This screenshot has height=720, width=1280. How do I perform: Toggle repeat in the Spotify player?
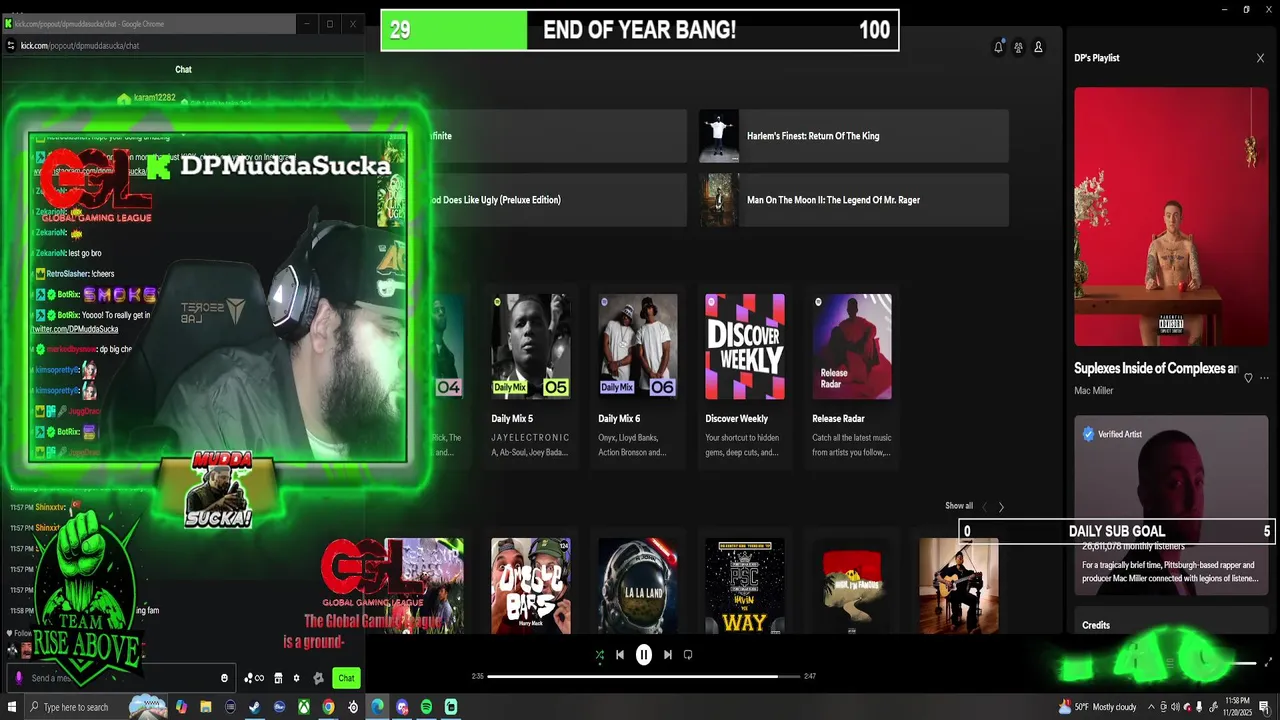[688, 655]
